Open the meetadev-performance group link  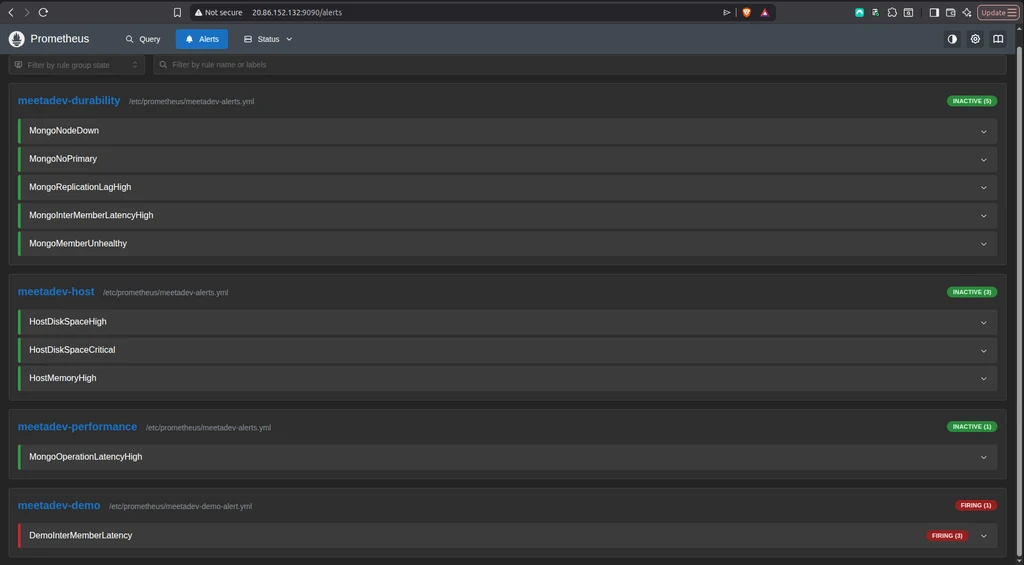coord(77,427)
